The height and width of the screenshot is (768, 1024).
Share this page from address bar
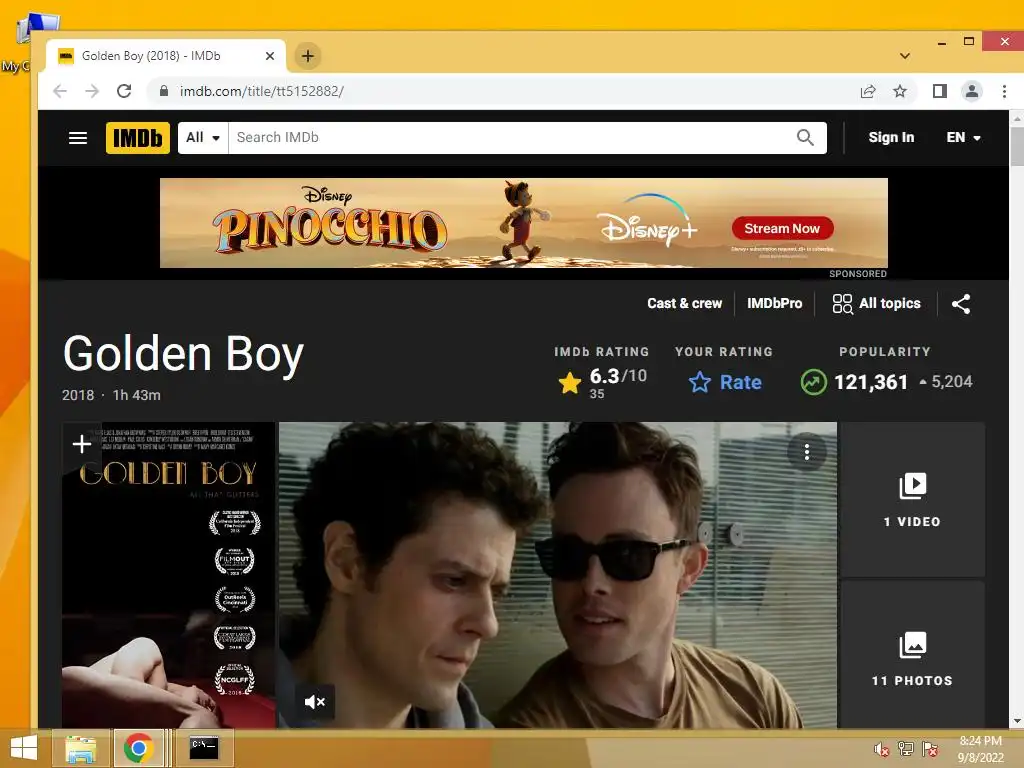tap(868, 91)
